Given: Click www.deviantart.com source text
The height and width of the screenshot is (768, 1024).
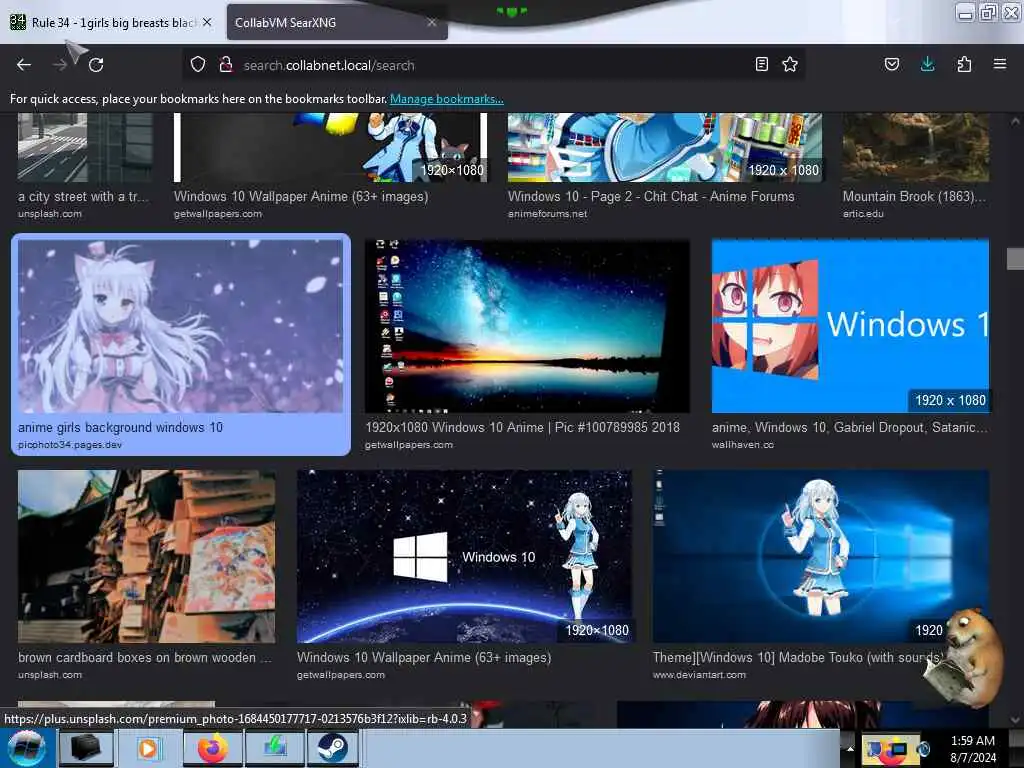Looking at the screenshot, I should click(699, 675).
